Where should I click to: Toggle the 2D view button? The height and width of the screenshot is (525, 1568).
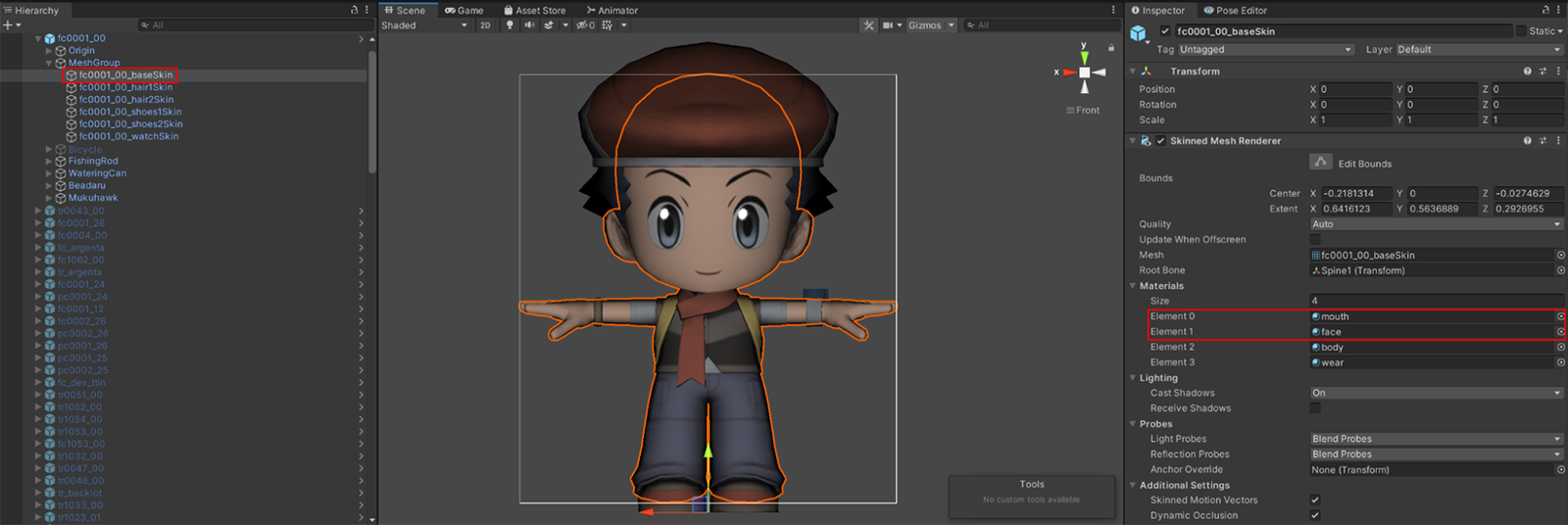coord(485,25)
